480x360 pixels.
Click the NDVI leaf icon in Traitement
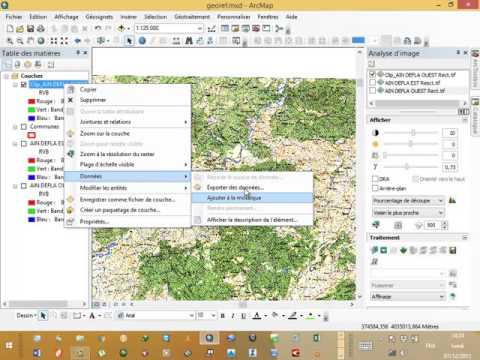click(404, 250)
